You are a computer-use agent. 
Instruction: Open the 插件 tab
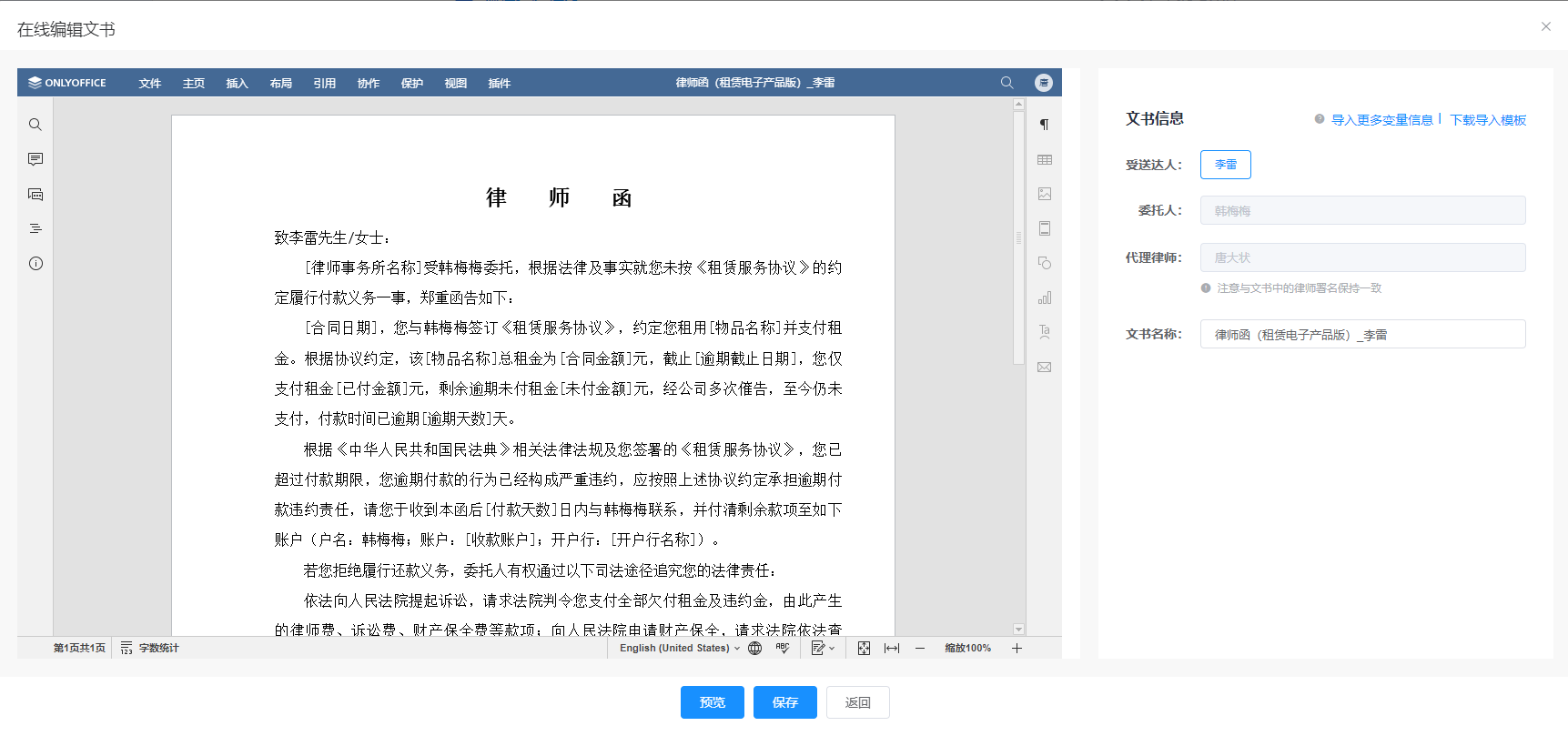[500, 83]
